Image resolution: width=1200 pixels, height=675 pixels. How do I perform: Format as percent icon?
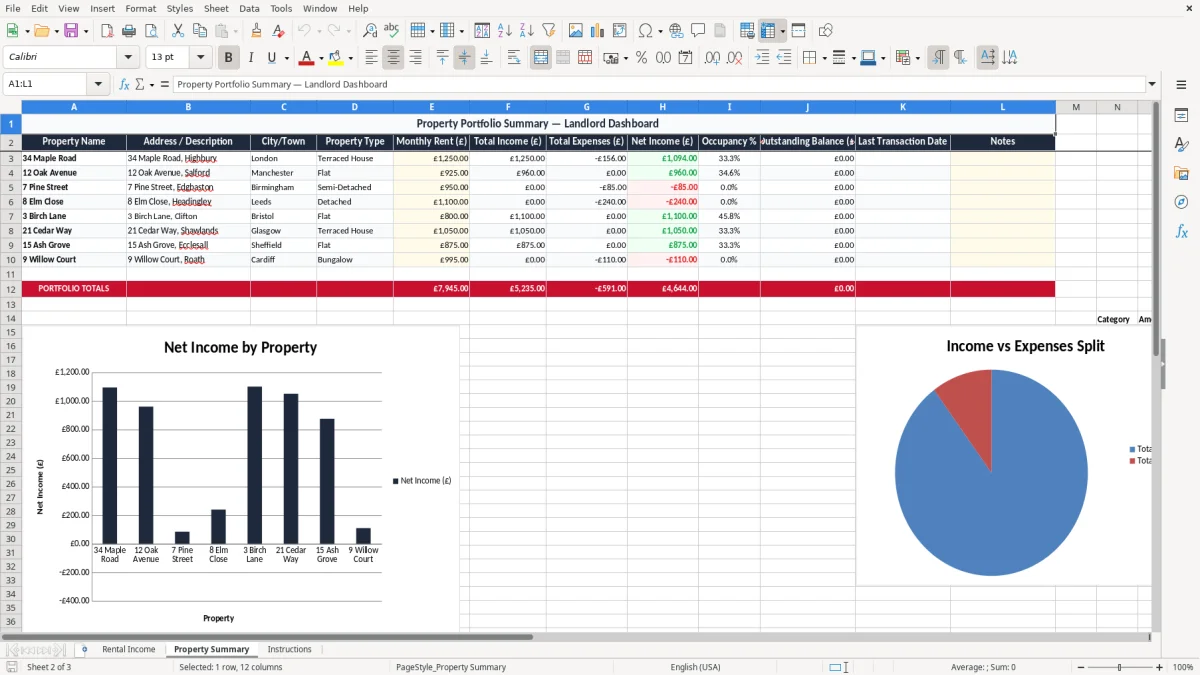(641, 58)
